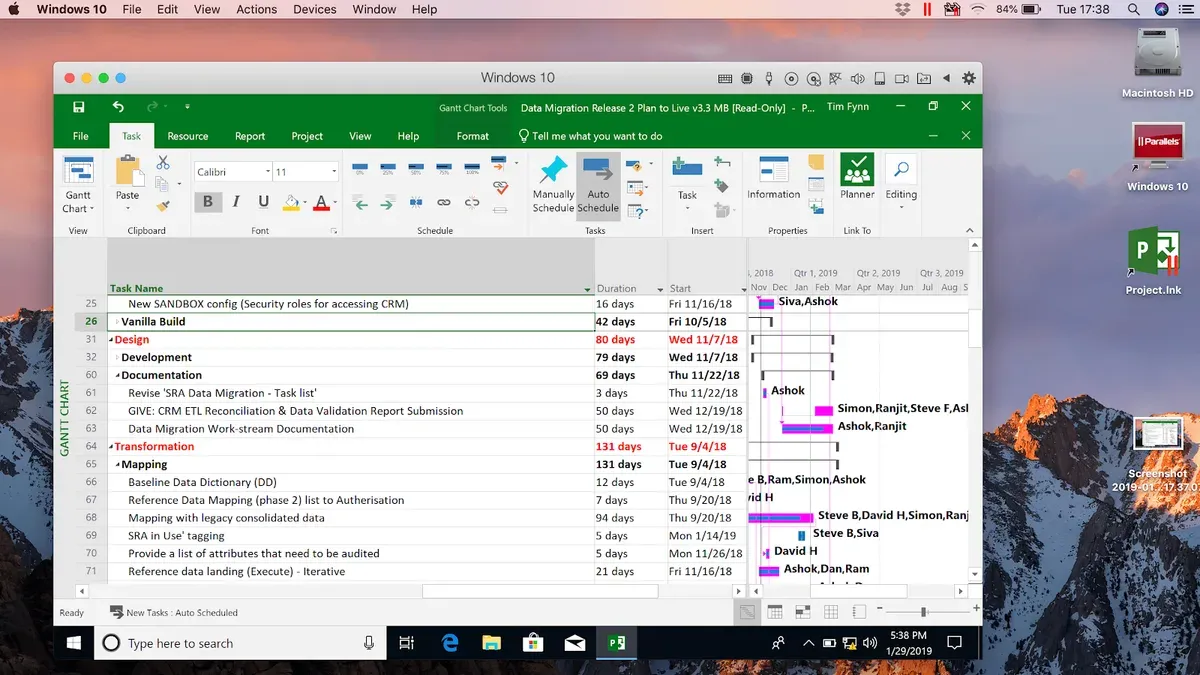The height and width of the screenshot is (675, 1200).
Task: Toggle Bold formatting
Action: click(208, 202)
